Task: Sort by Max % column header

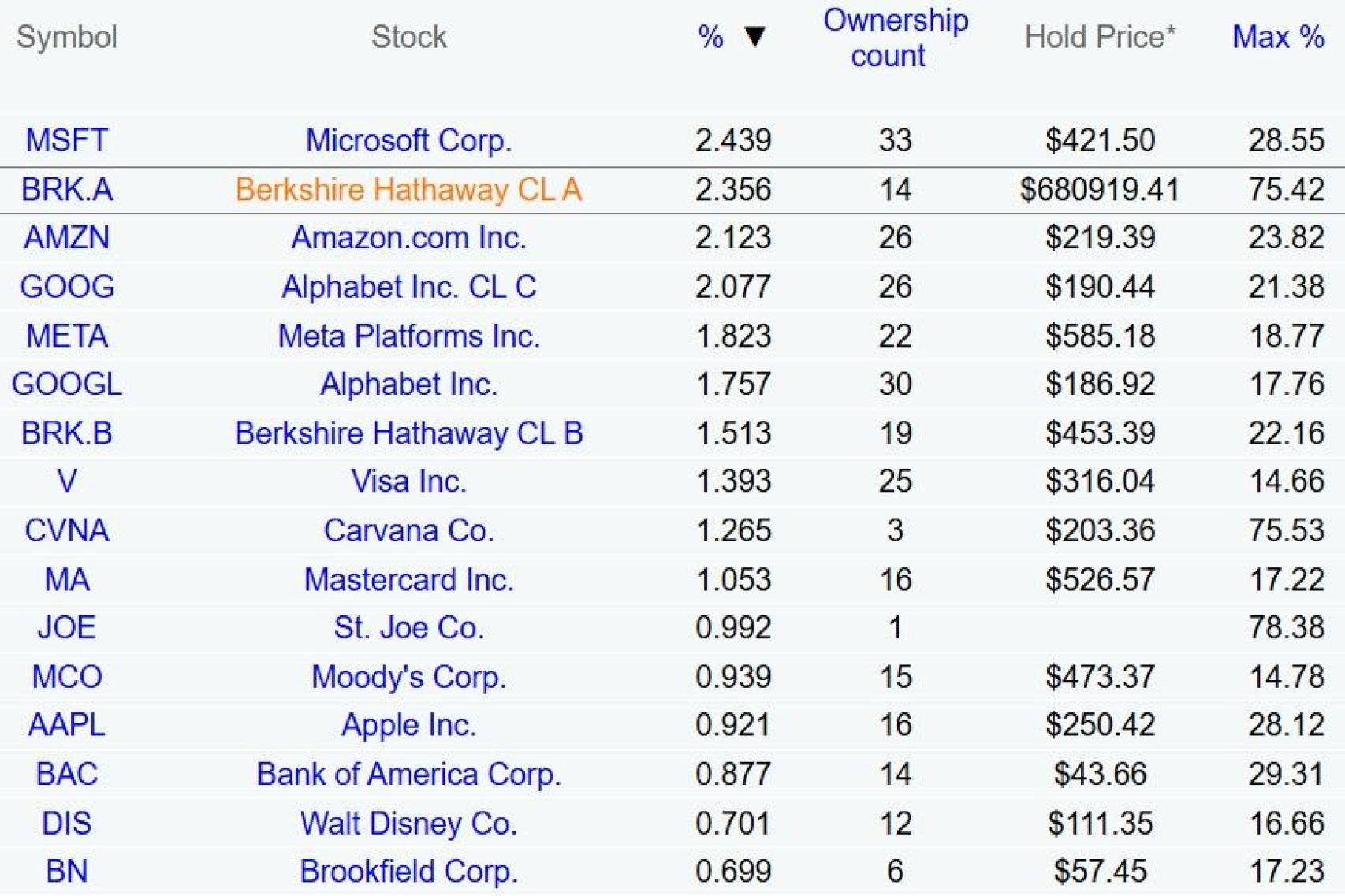Action: 1277,37
